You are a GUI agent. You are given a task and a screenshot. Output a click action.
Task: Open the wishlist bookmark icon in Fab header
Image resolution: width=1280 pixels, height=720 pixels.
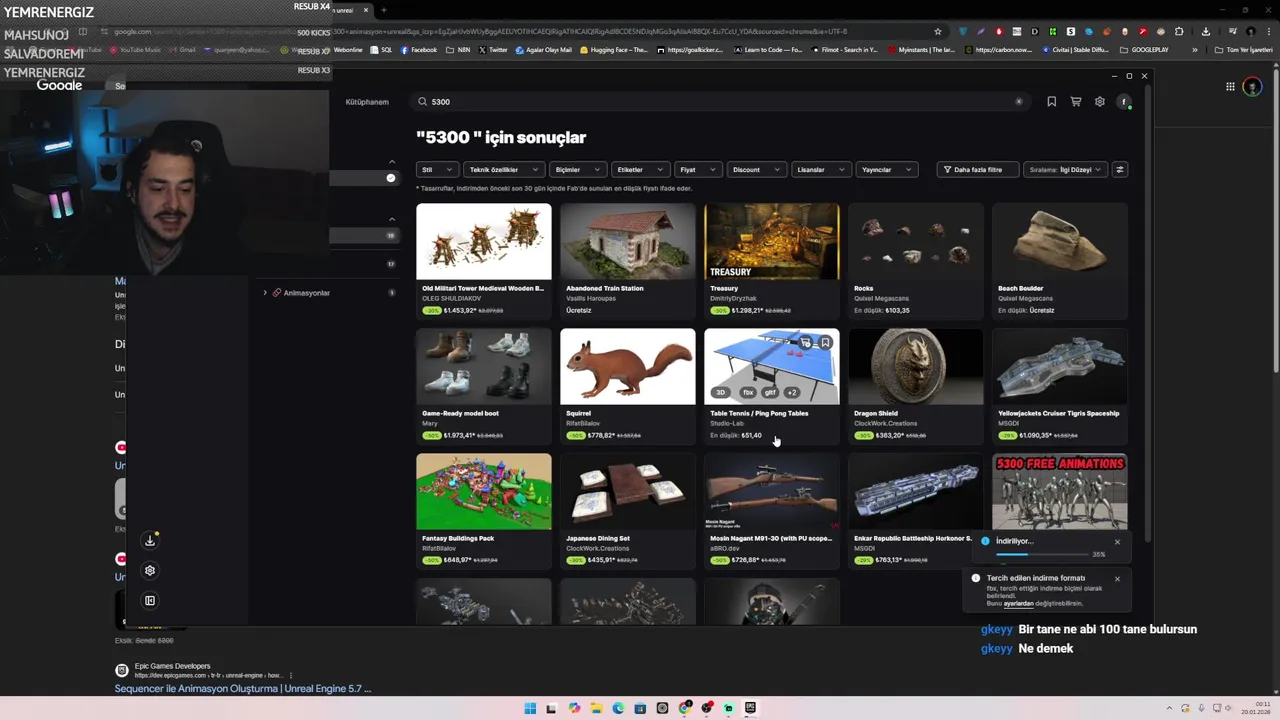coord(1051,102)
